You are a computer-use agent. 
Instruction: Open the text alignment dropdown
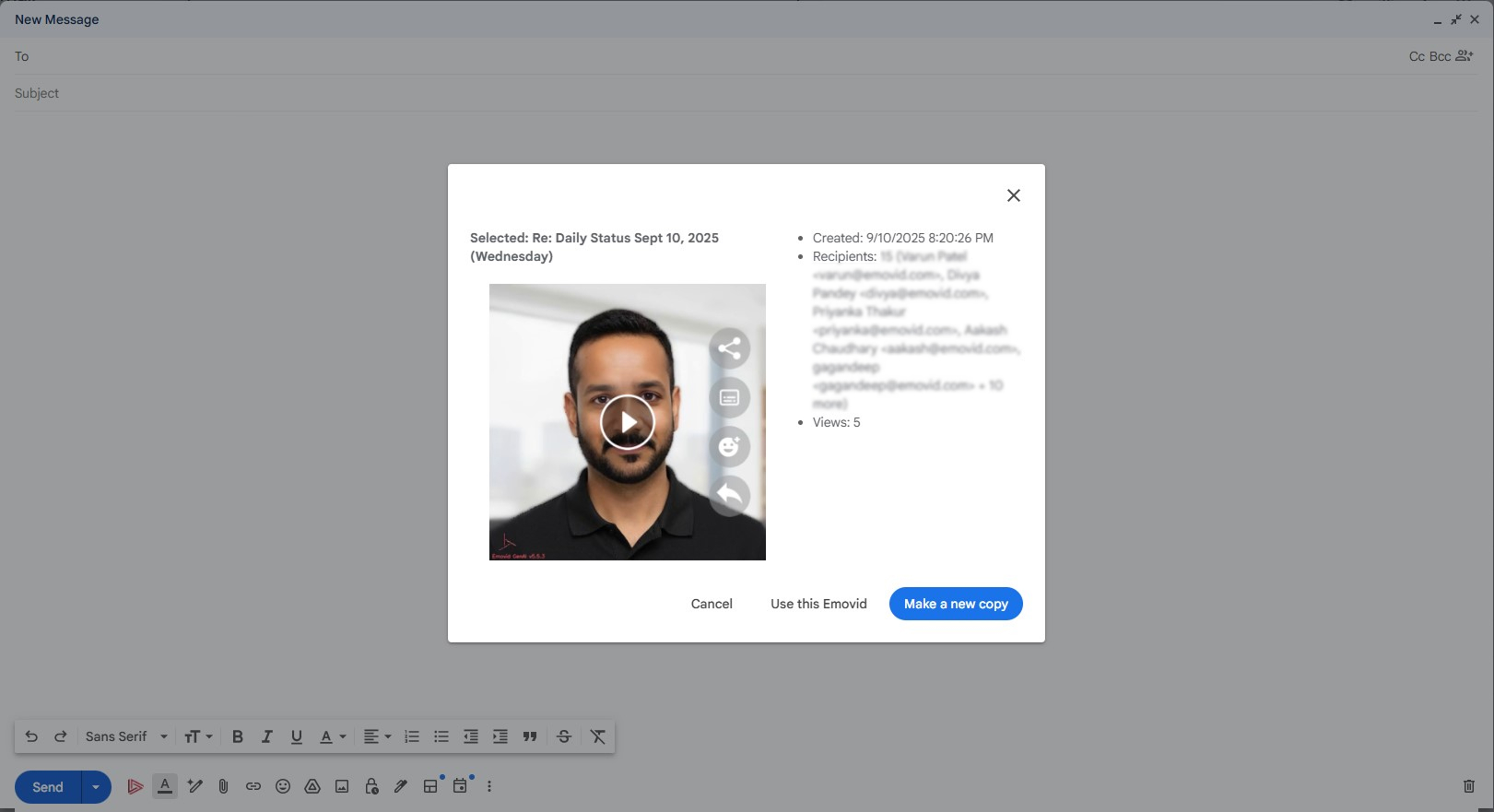377,736
